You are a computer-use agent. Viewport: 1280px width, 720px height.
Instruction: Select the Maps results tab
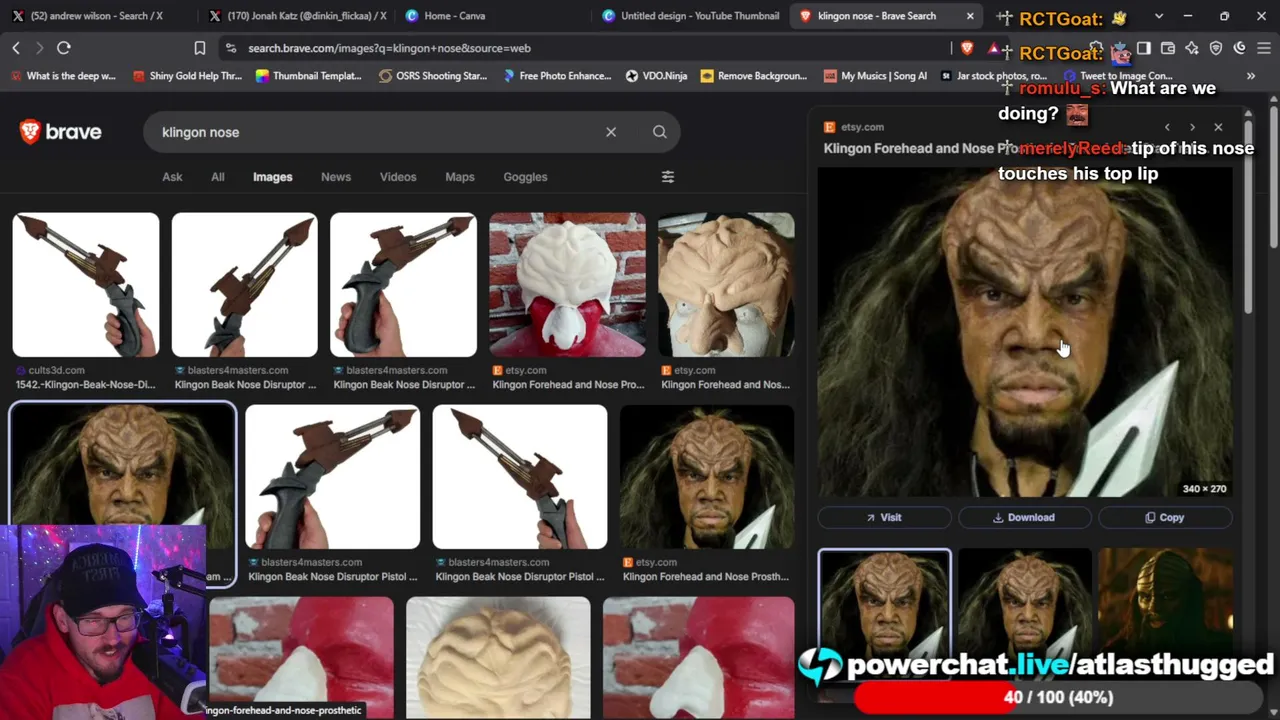pyautogui.click(x=460, y=177)
